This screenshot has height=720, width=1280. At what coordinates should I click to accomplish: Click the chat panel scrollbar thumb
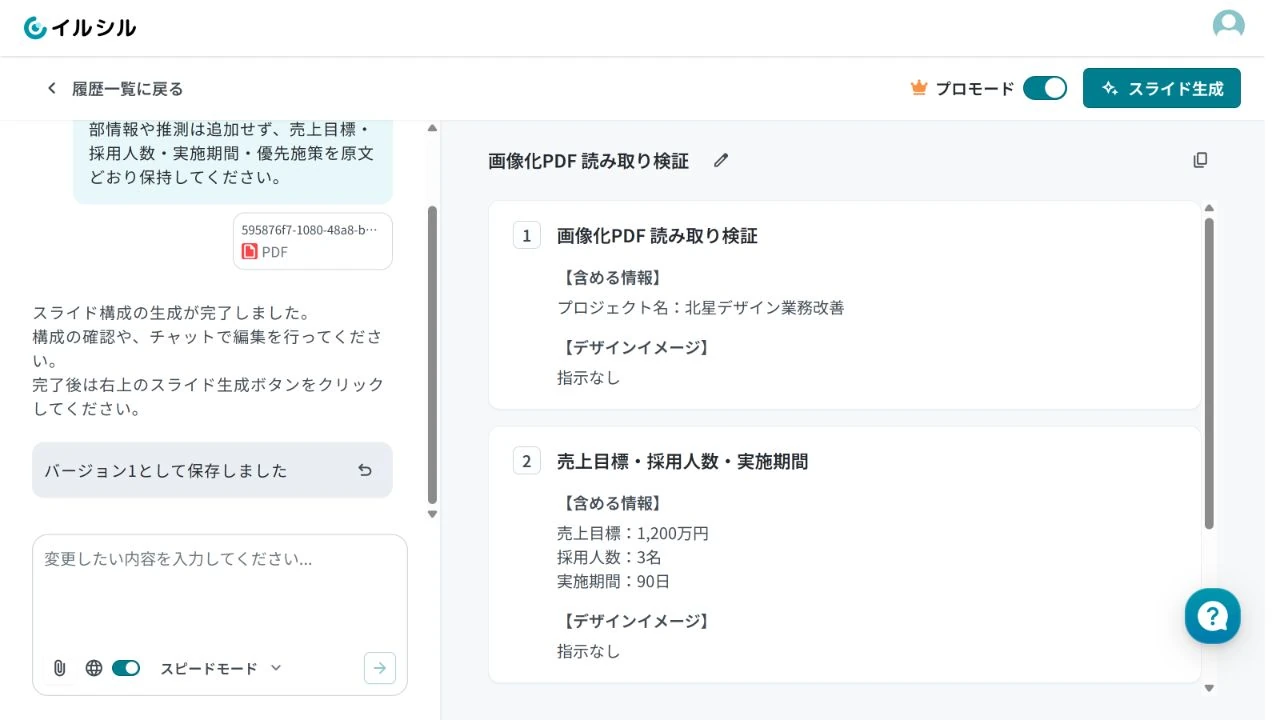click(x=432, y=355)
